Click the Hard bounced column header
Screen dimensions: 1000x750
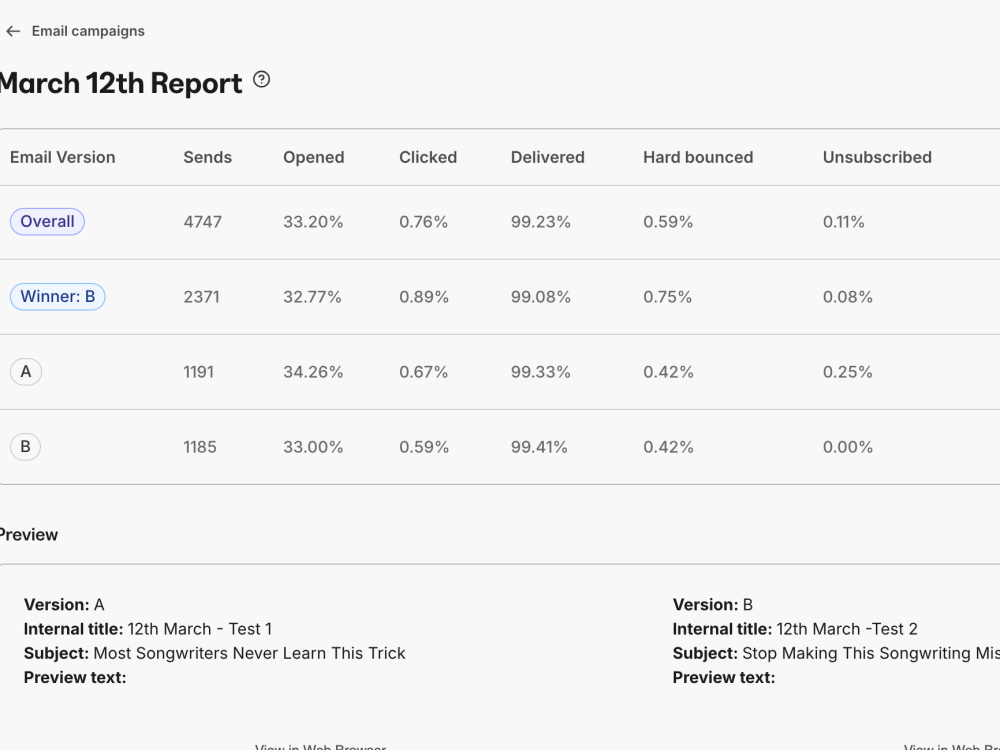(698, 158)
